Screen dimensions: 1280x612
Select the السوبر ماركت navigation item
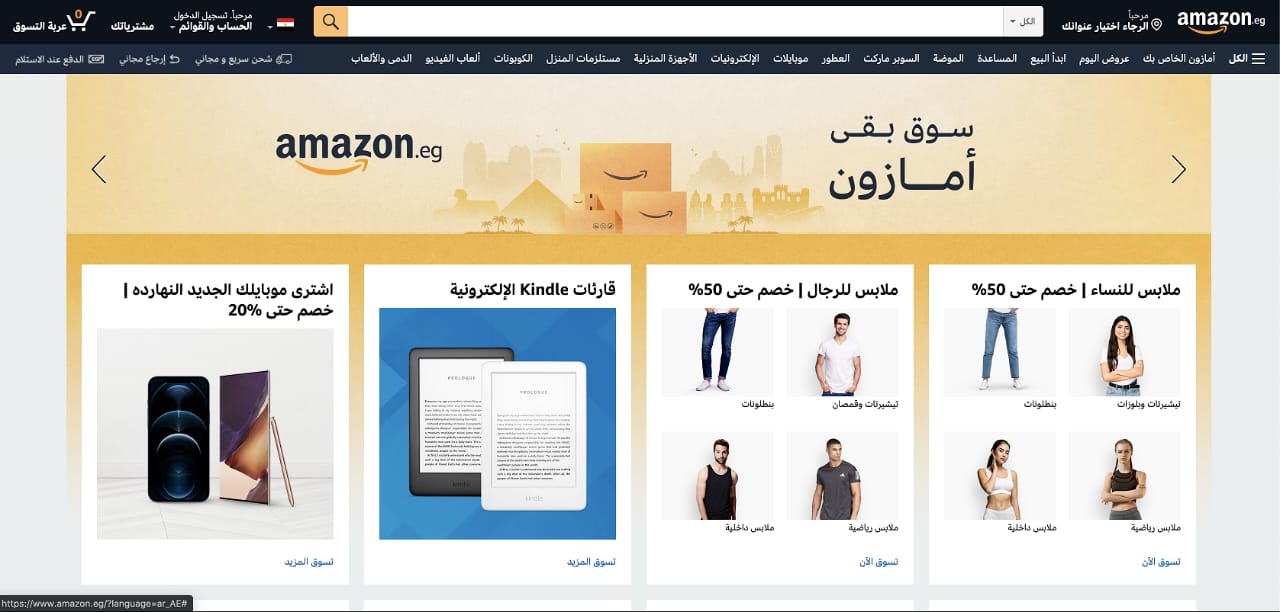893,59
